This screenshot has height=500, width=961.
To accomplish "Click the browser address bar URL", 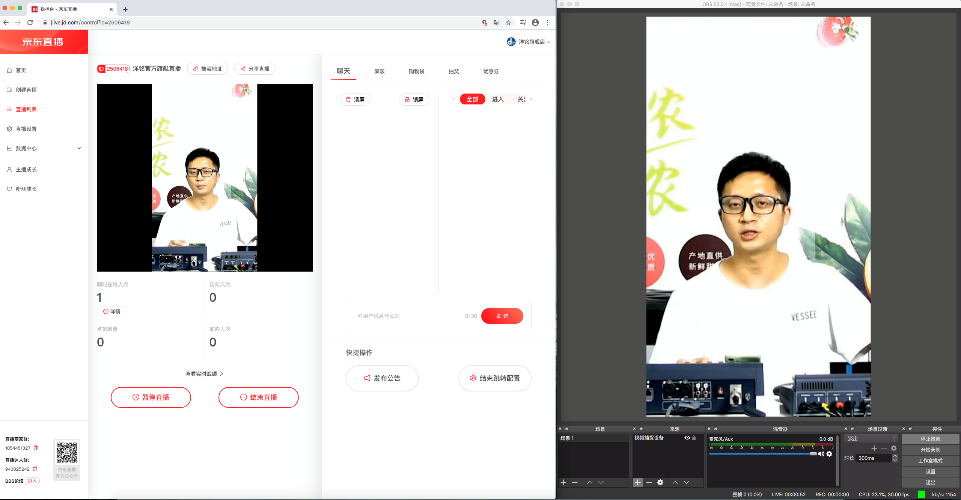I will pyautogui.click(x=90, y=22).
